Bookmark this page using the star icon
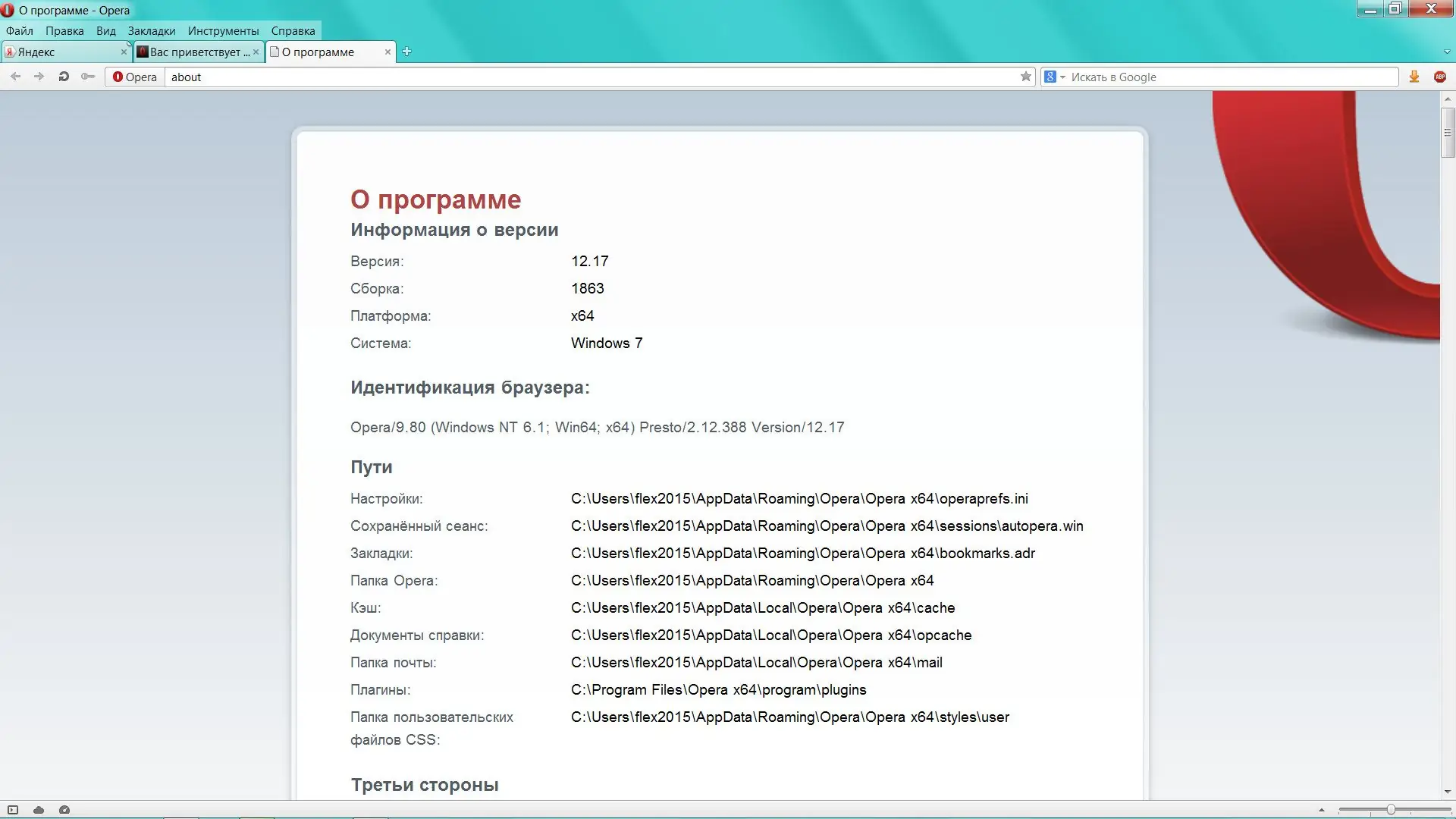1456x819 pixels. click(1025, 77)
